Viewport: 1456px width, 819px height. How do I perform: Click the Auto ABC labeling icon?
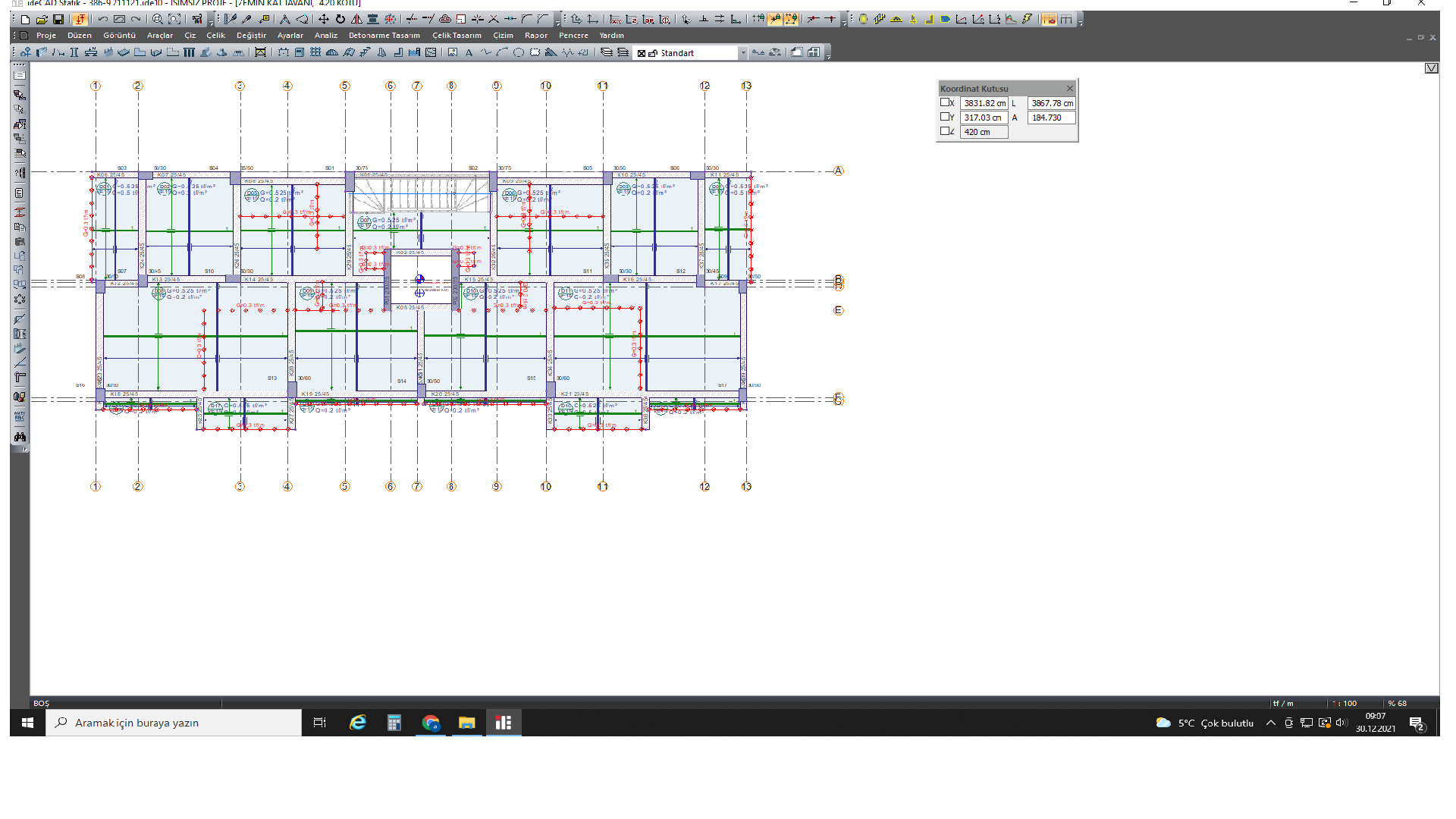pyautogui.click(x=20, y=416)
